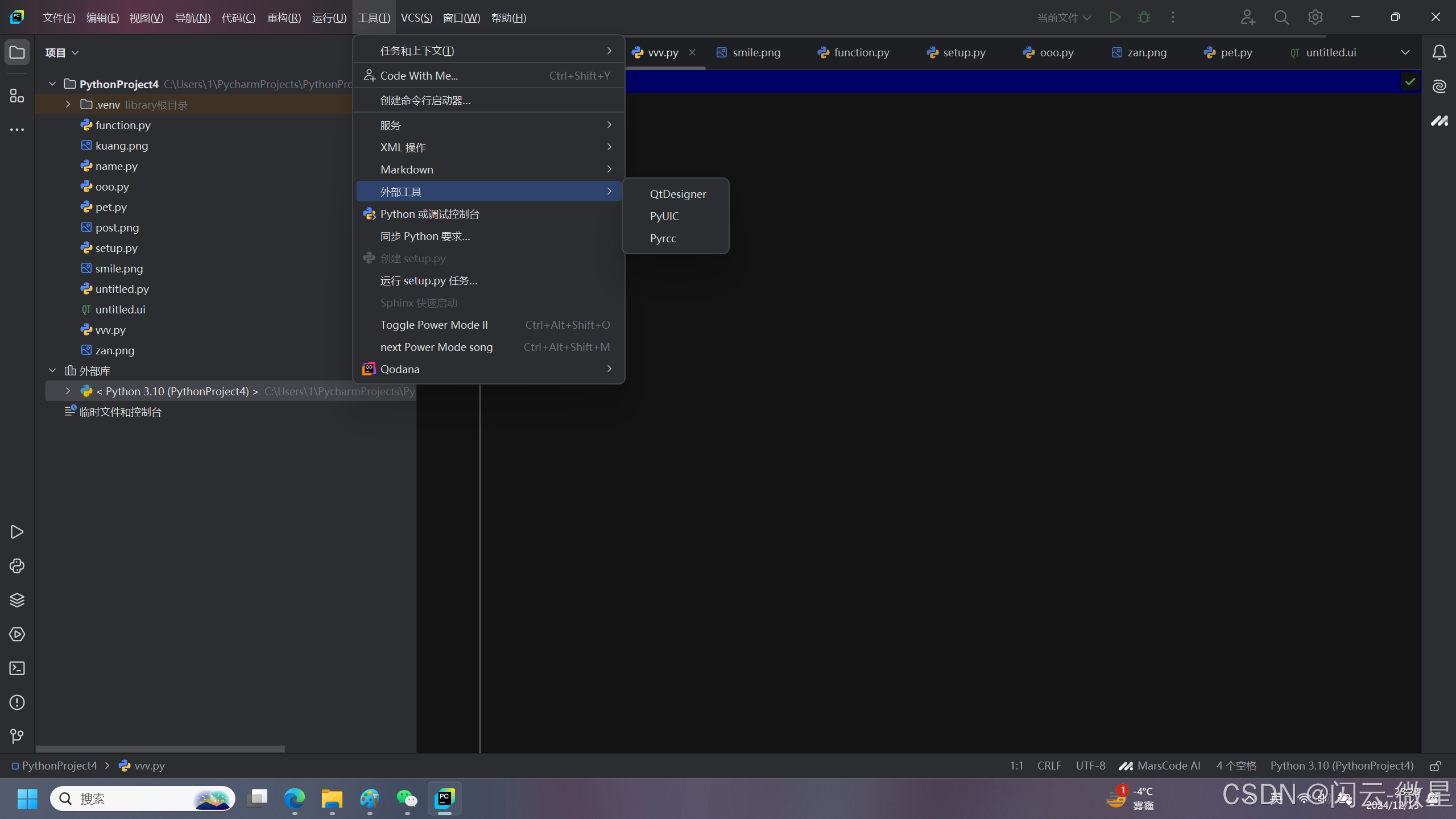
Task: Open the Python Packages tool window icon
Action: coord(17,600)
